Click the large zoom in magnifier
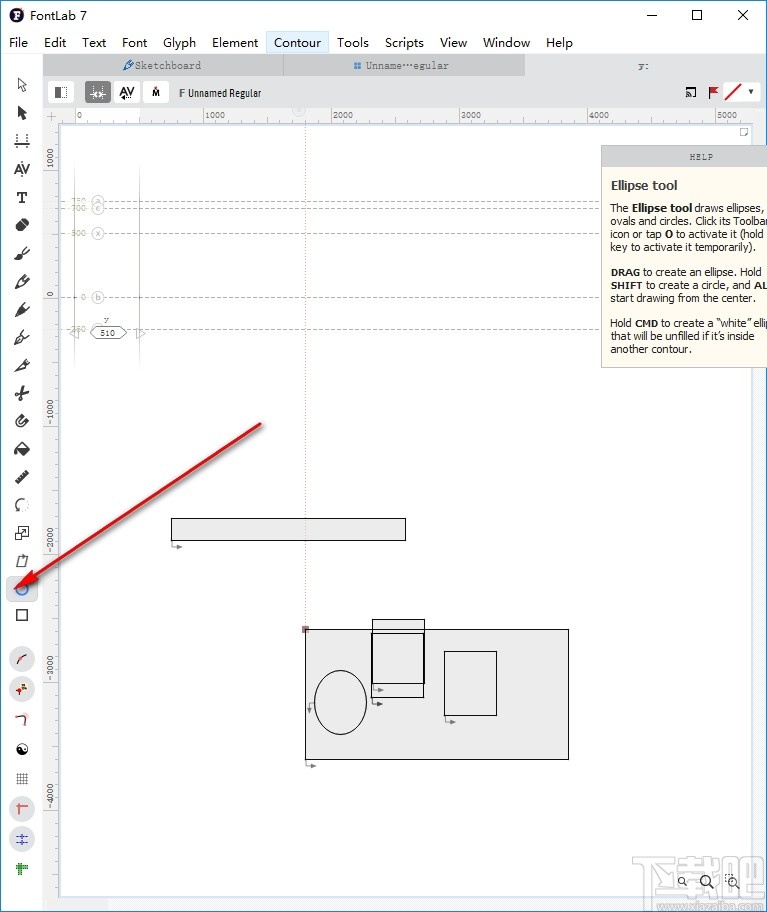The image size is (767, 912). [707, 882]
